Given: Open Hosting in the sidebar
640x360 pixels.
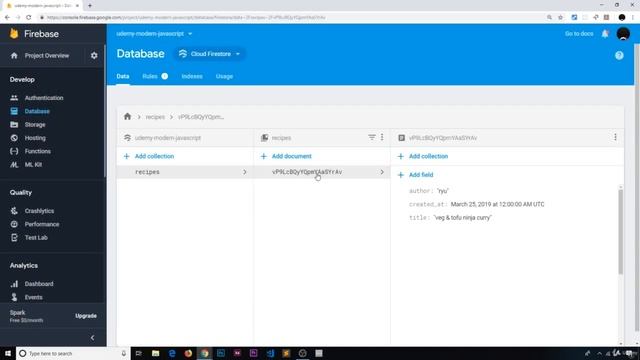Looking at the screenshot, I should [35, 138].
